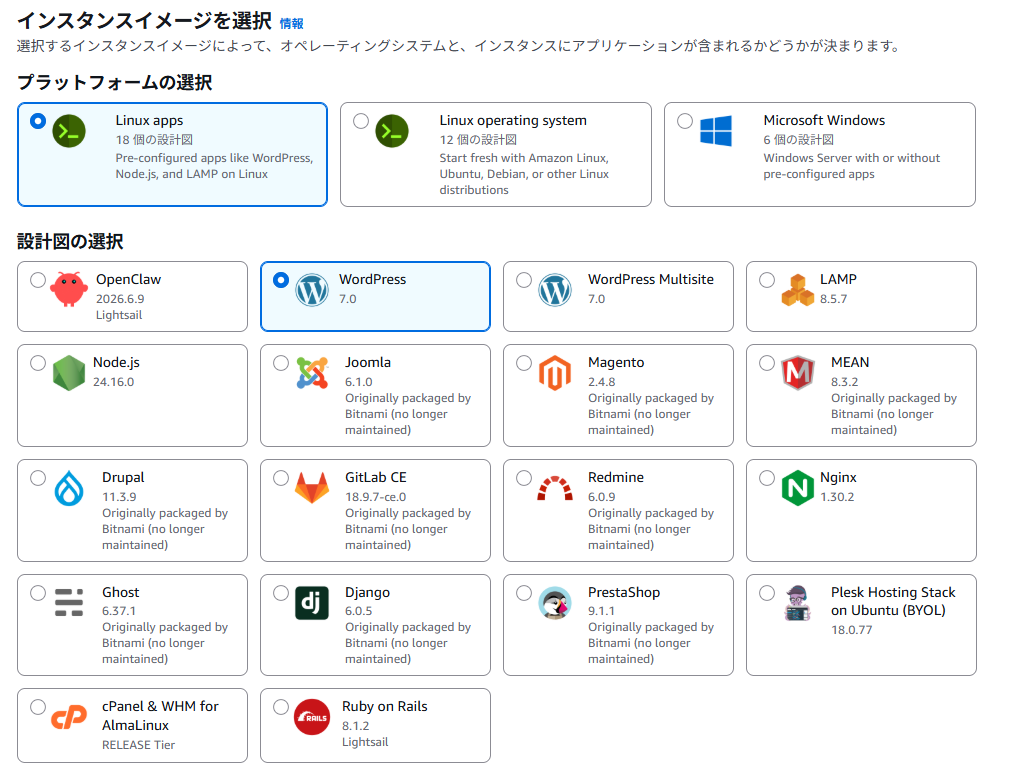Select the WordPress Multisite radio button
Screen dimensions: 1009x770
524,280
